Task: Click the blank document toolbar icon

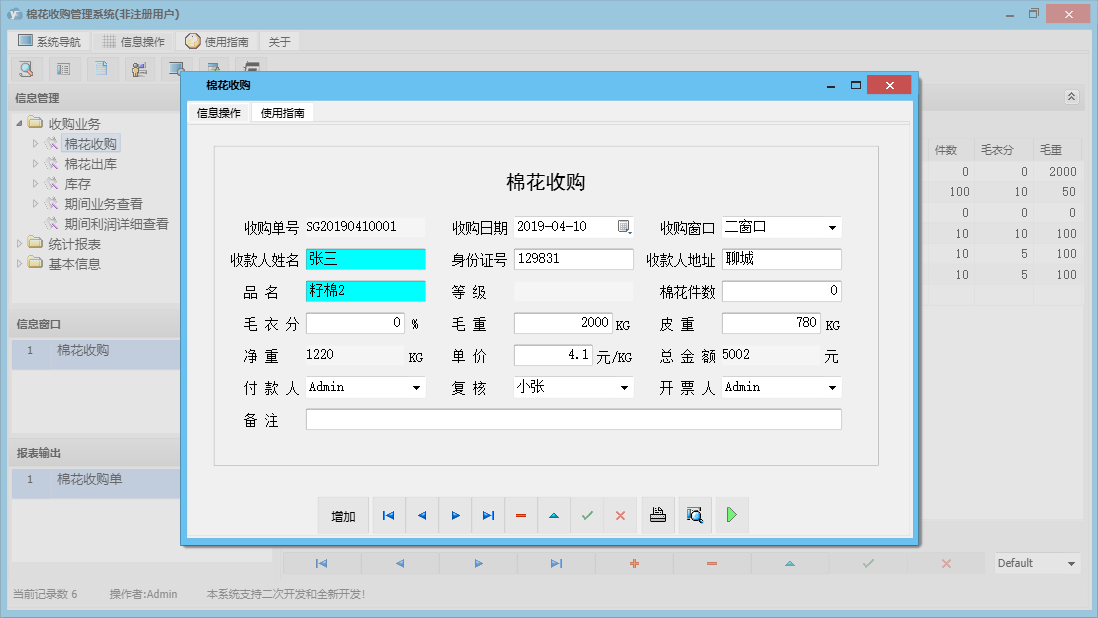Action: pyautogui.click(x=100, y=69)
